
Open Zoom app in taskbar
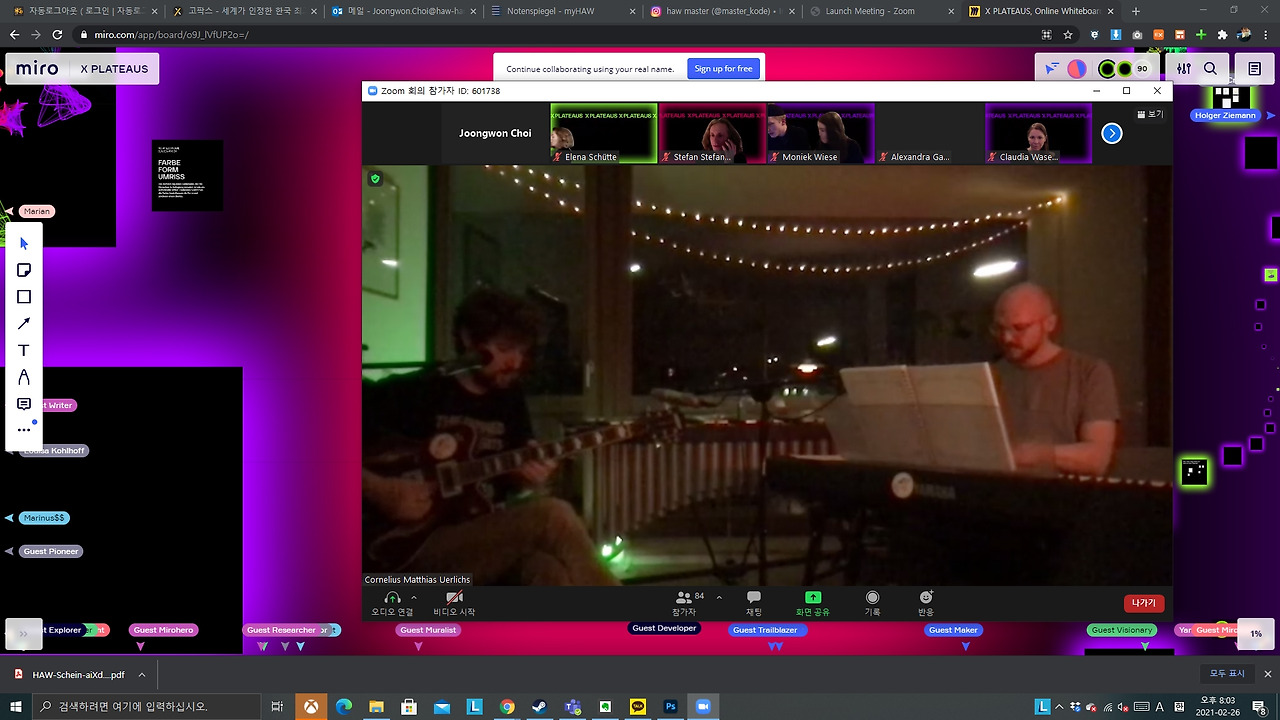coord(703,706)
